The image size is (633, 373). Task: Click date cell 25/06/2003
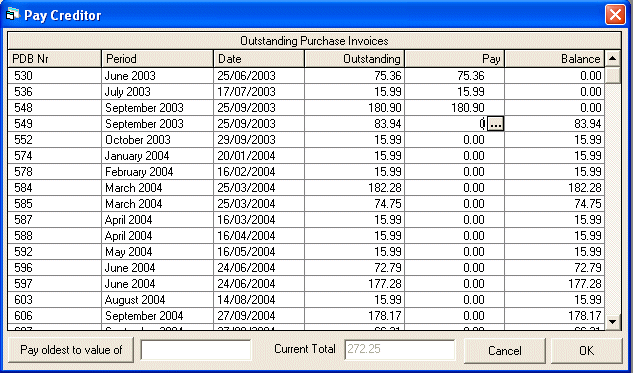pyautogui.click(x=259, y=76)
